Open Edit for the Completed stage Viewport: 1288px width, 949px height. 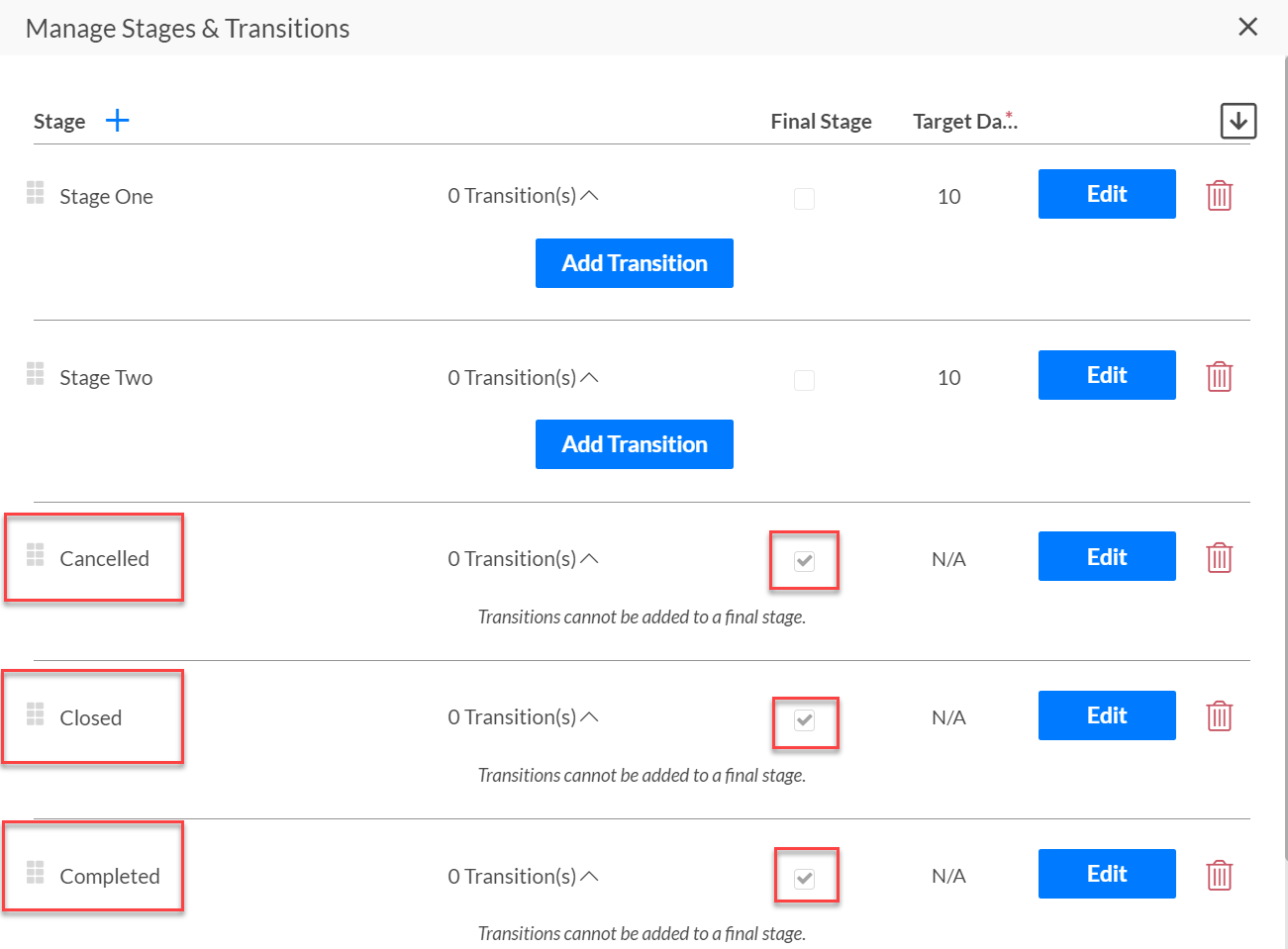click(x=1107, y=874)
